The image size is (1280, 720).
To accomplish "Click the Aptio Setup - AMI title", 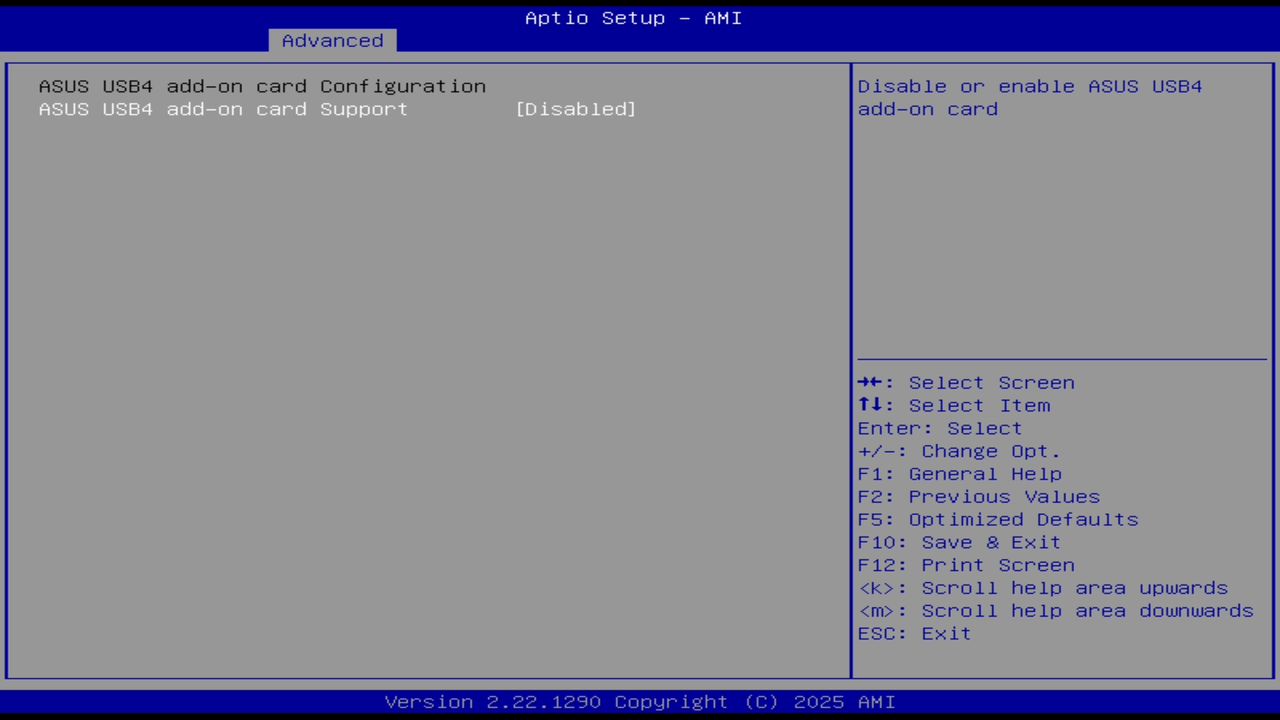I will pos(633,18).
